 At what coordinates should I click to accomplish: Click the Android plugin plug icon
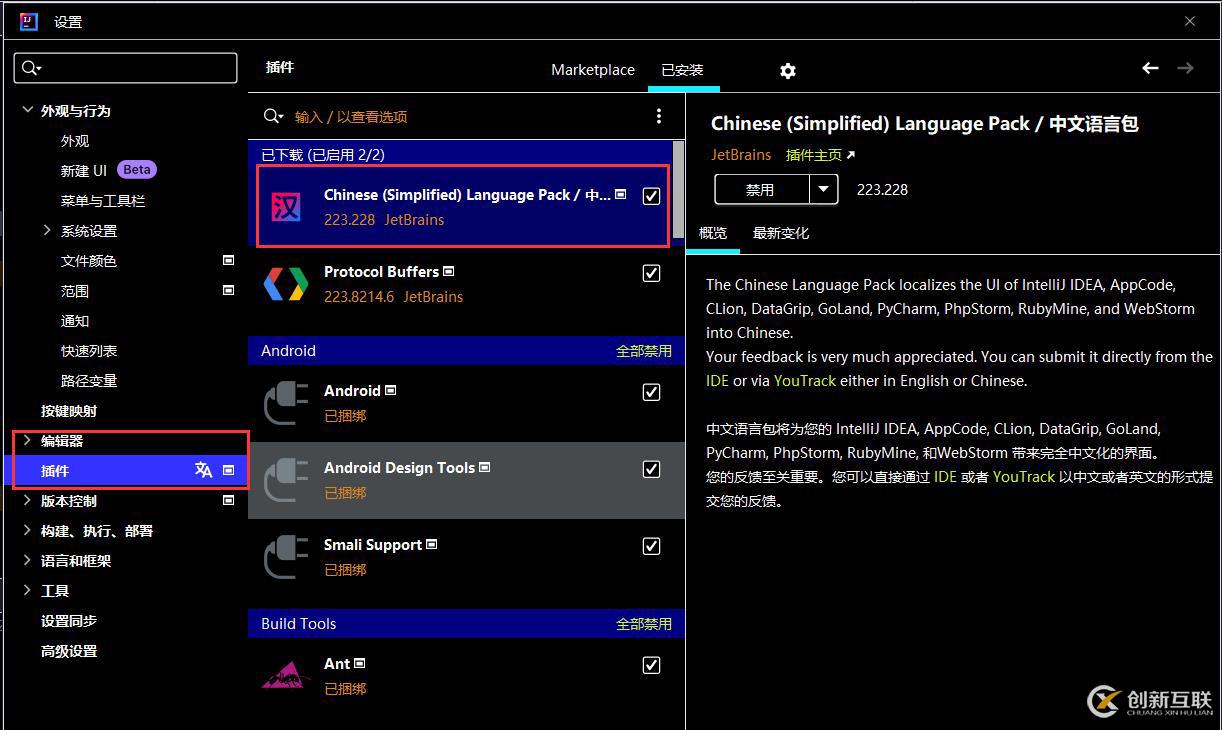[x=286, y=403]
